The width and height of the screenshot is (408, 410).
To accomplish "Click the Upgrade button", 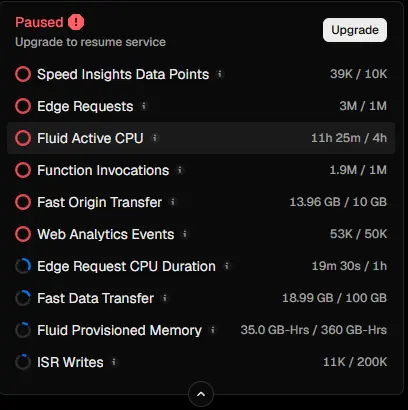I will [355, 30].
